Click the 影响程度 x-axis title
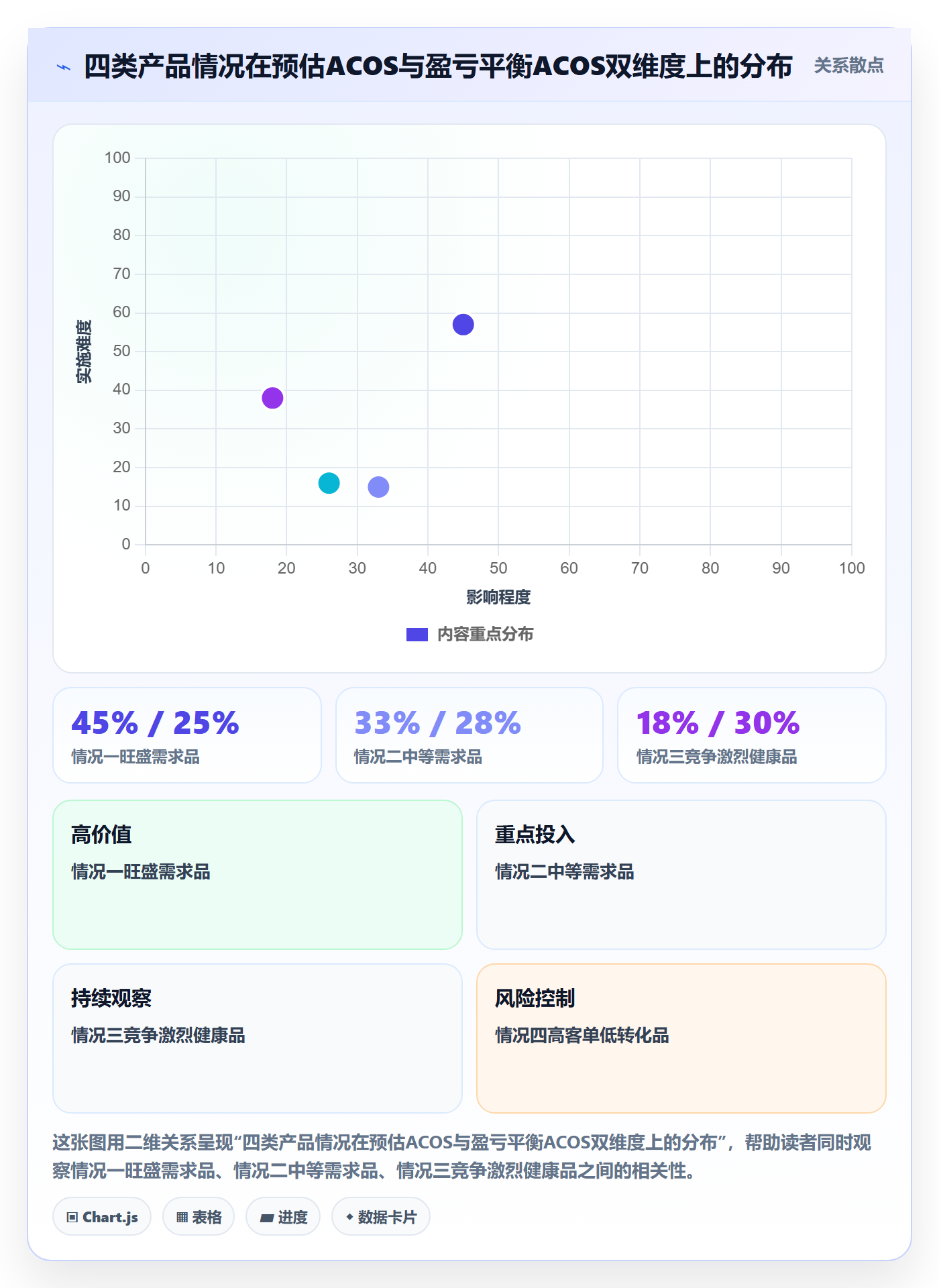Viewport: 939px width, 1288px height. (498, 597)
